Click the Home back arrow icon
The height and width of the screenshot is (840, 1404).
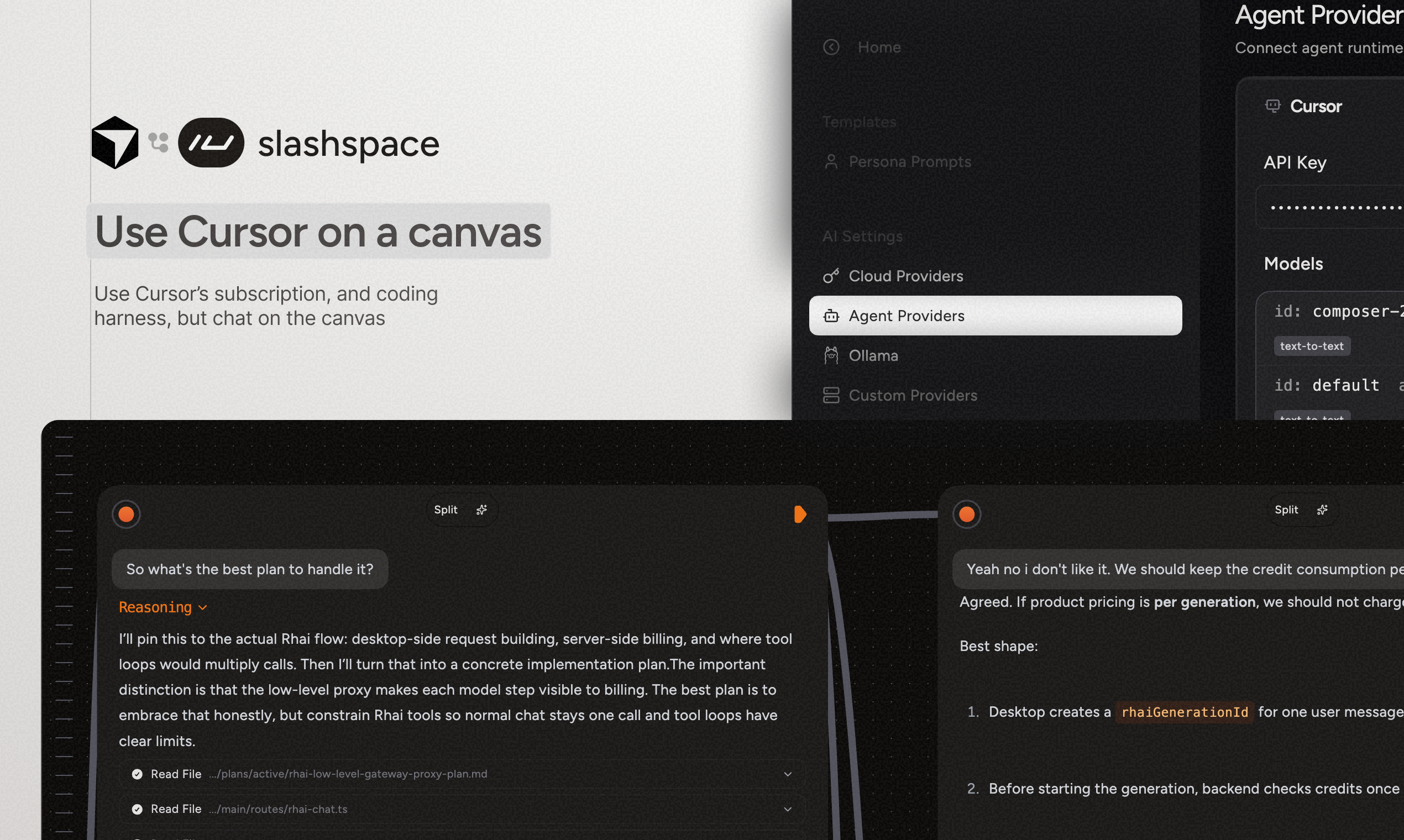coord(830,47)
